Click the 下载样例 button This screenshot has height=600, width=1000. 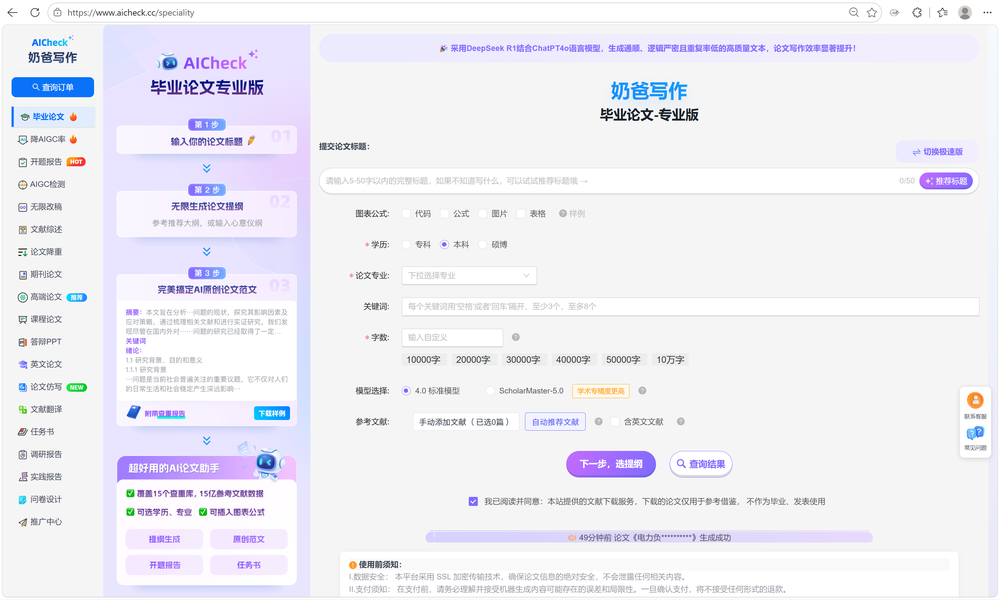(x=272, y=413)
